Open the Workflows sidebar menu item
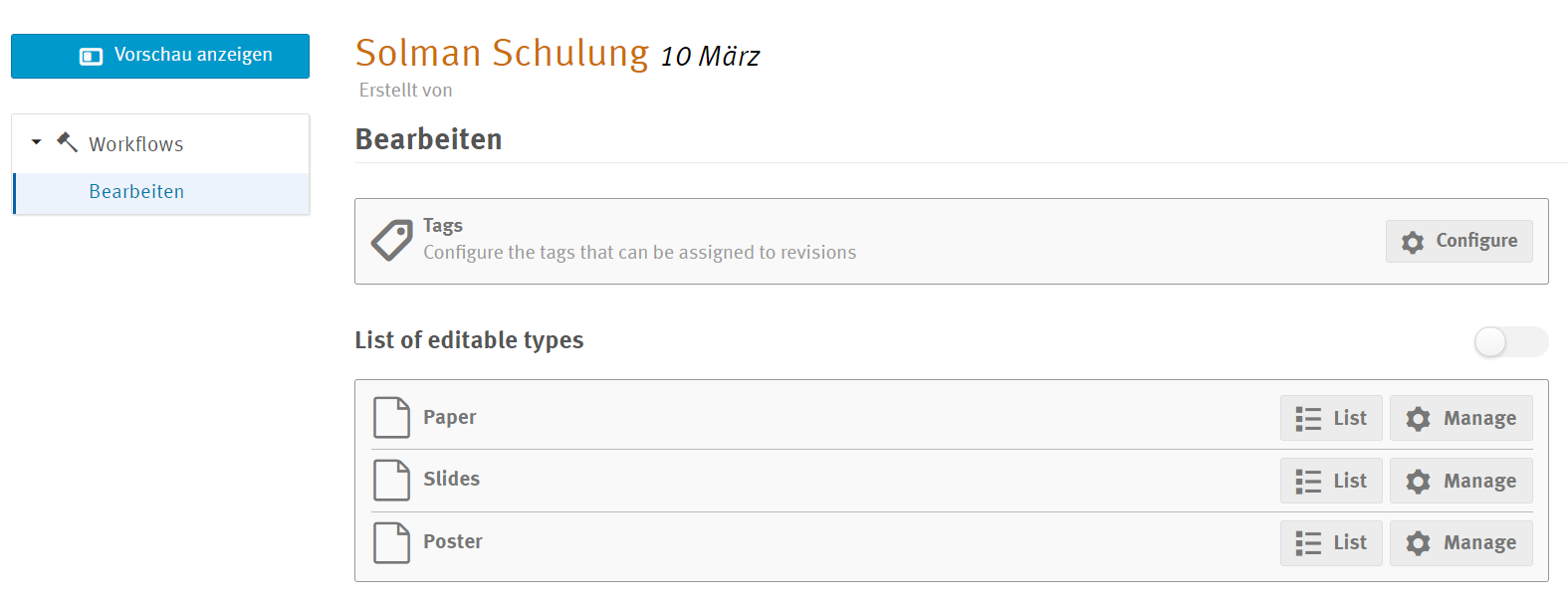1568x600 pixels. pos(136,144)
